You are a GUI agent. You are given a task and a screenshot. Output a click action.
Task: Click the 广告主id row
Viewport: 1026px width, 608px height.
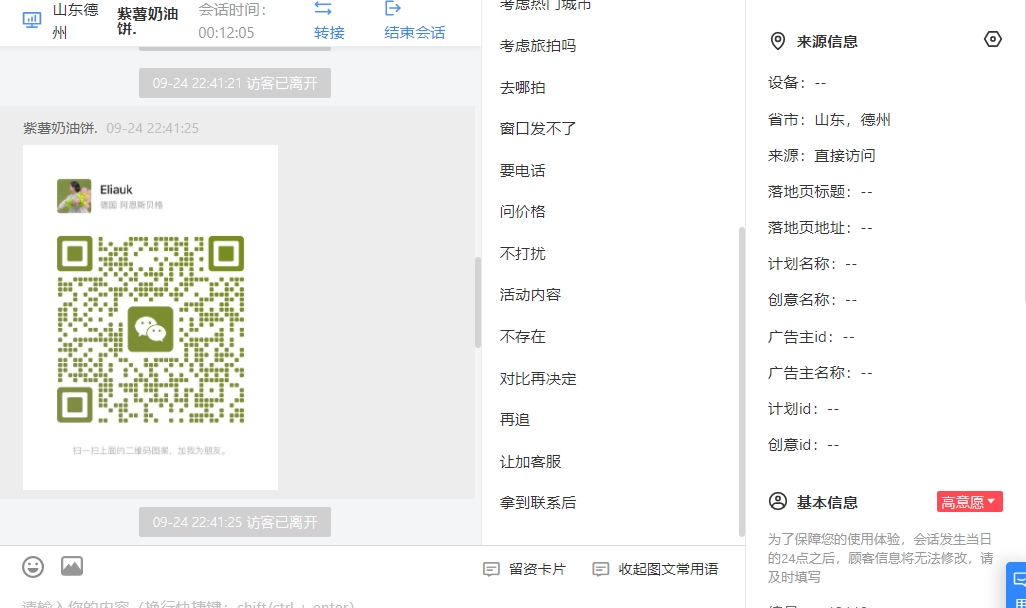coord(811,337)
